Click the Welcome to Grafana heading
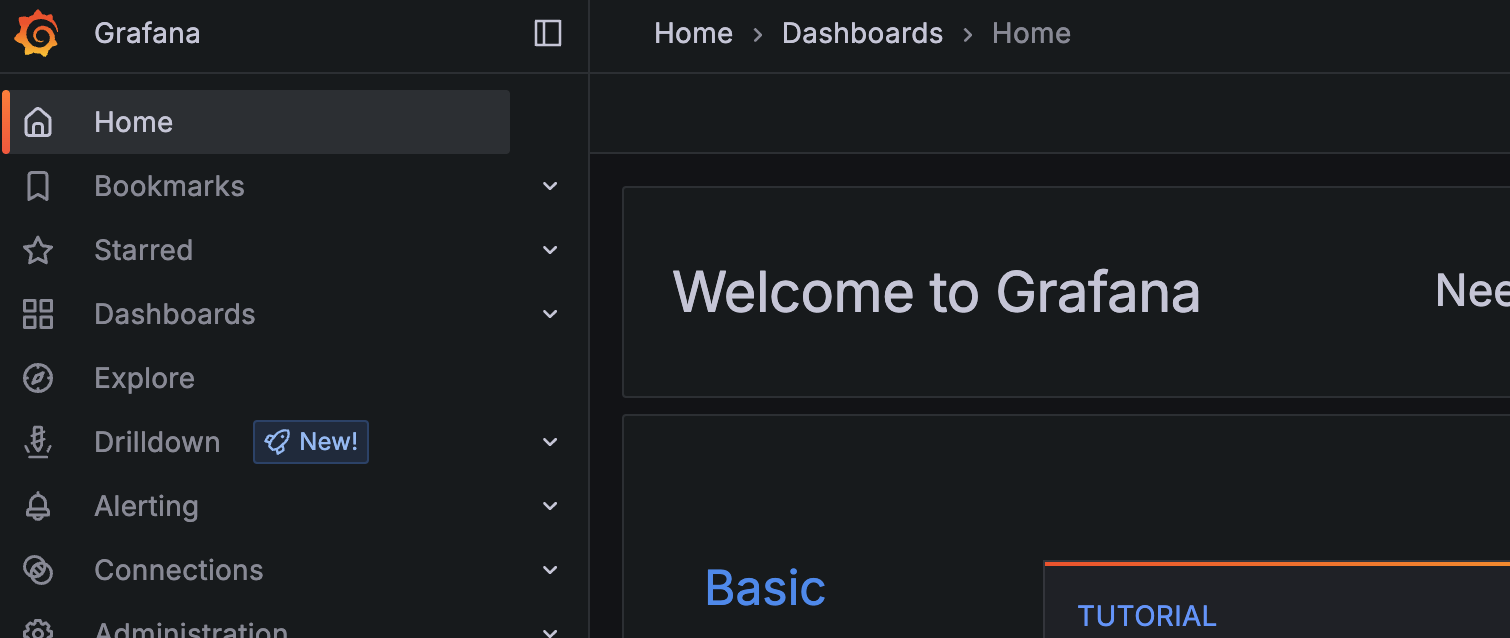 [x=936, y=292]
